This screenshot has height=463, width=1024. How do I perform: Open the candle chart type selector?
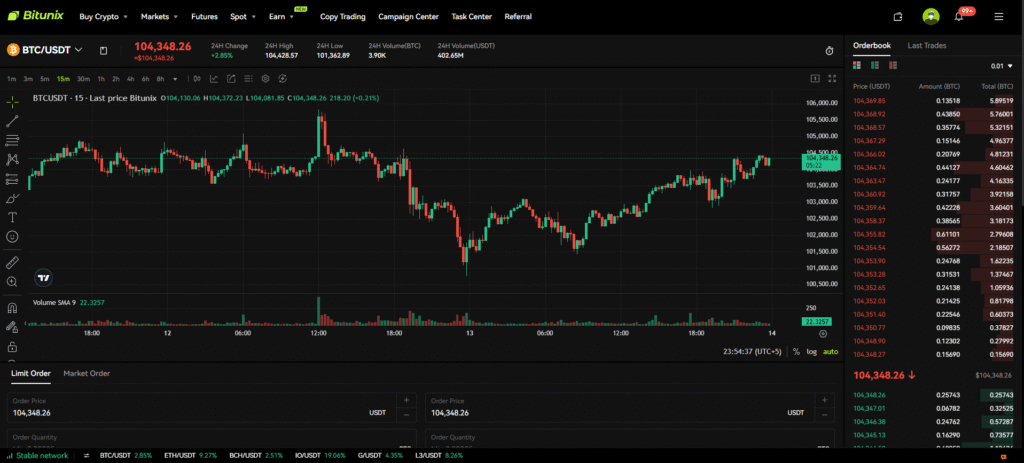[197, 78]
